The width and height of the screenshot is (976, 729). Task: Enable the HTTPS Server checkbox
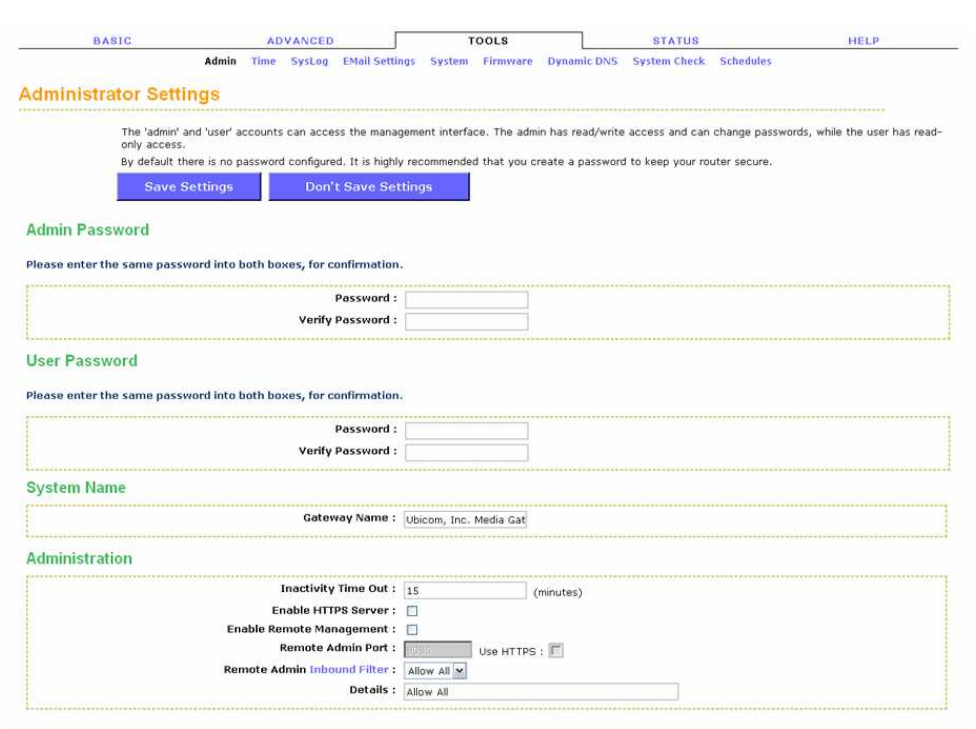point(412,611)
